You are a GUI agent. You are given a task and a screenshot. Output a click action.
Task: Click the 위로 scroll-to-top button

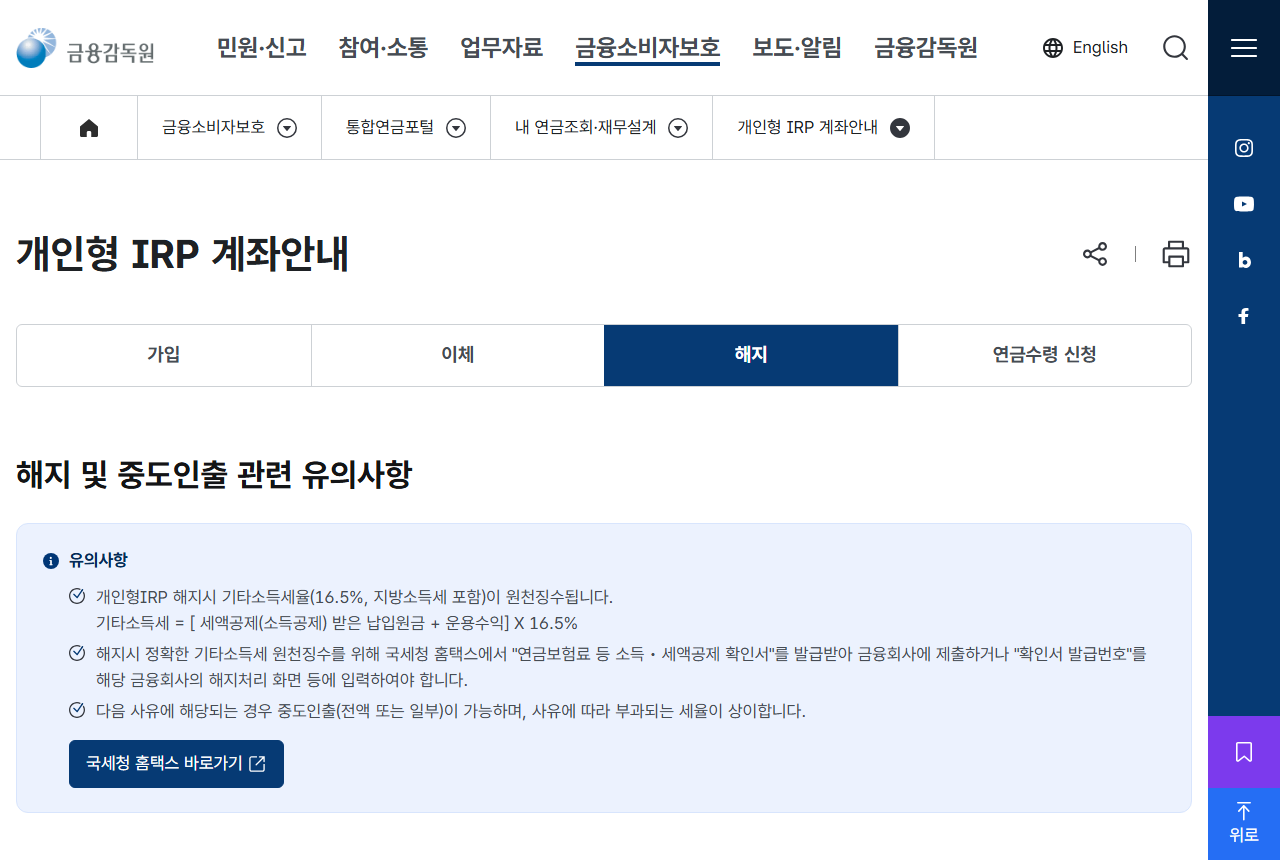[1244, 824]
